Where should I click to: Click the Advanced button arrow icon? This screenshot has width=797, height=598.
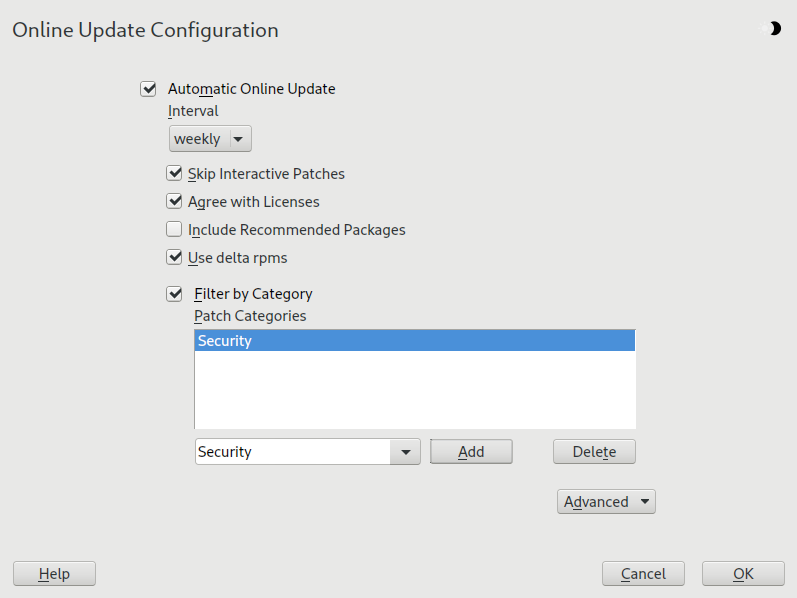pos(643,502)
